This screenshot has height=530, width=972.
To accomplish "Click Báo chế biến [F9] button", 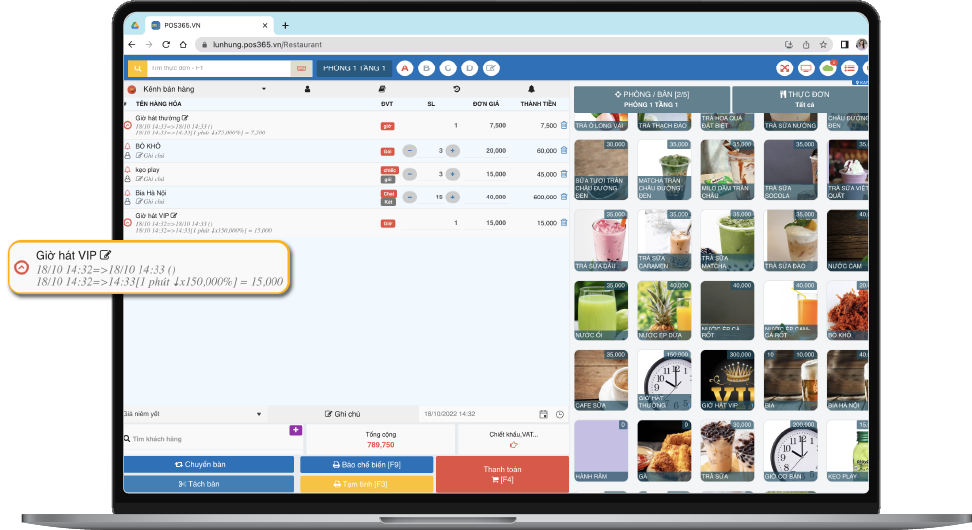I will (x=366, y=464).
